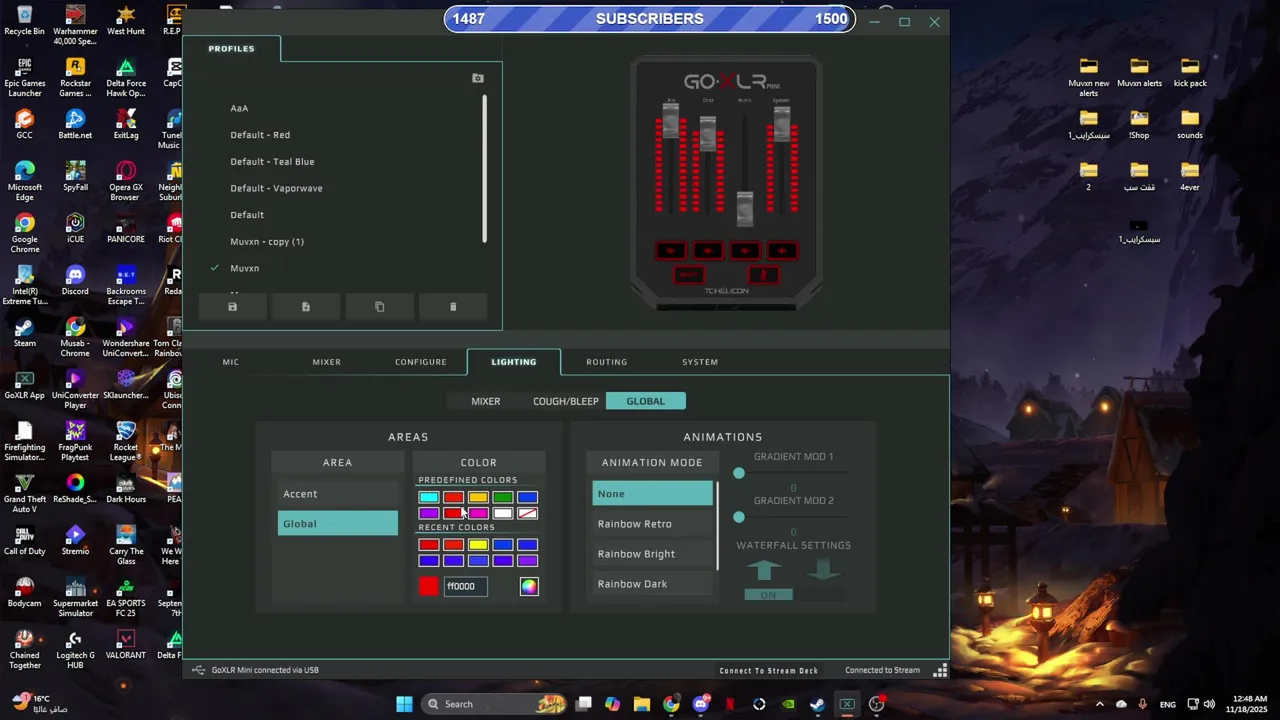Open the profile folder settings icon
The width and height of the screenshot is (1280, 720).
click(478, 78)
